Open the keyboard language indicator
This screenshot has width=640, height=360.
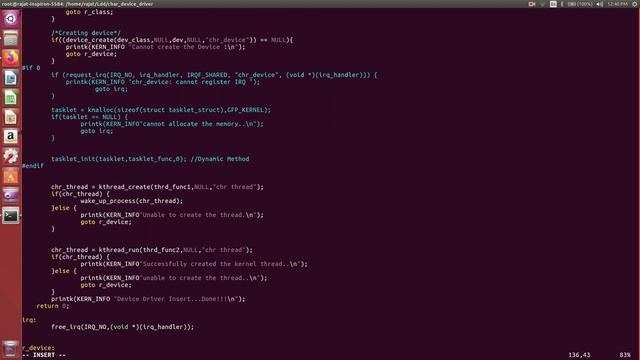(x=553, y=4)
